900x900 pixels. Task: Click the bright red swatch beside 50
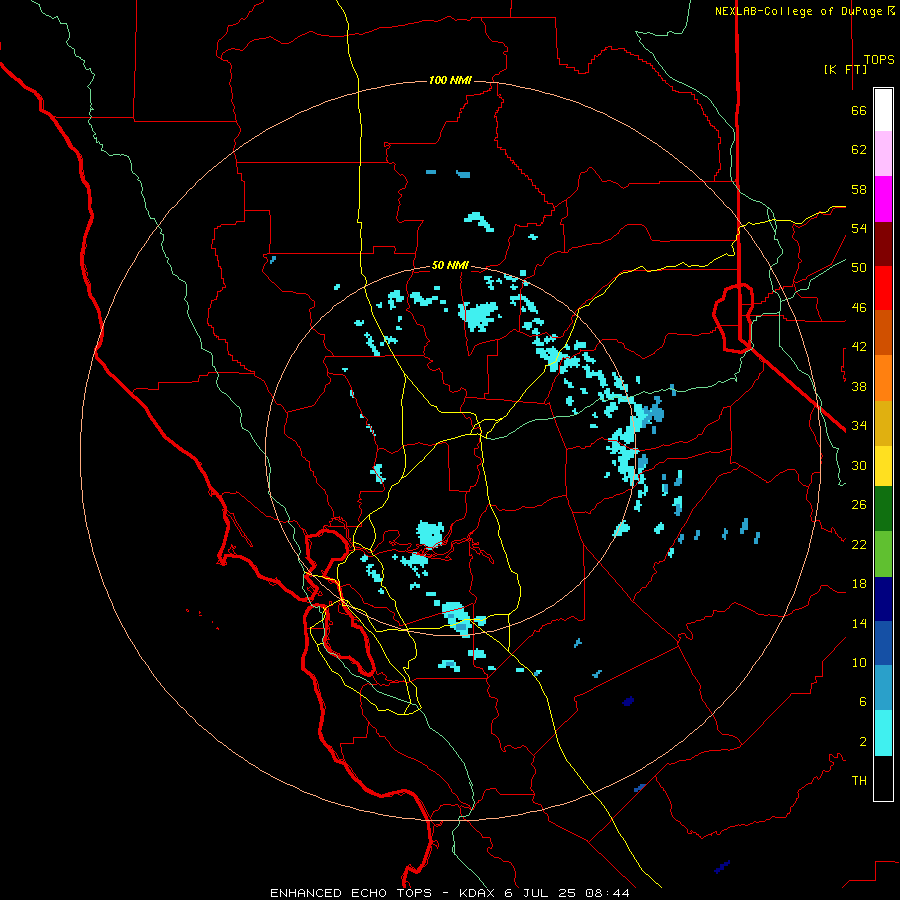click(883, 288)
